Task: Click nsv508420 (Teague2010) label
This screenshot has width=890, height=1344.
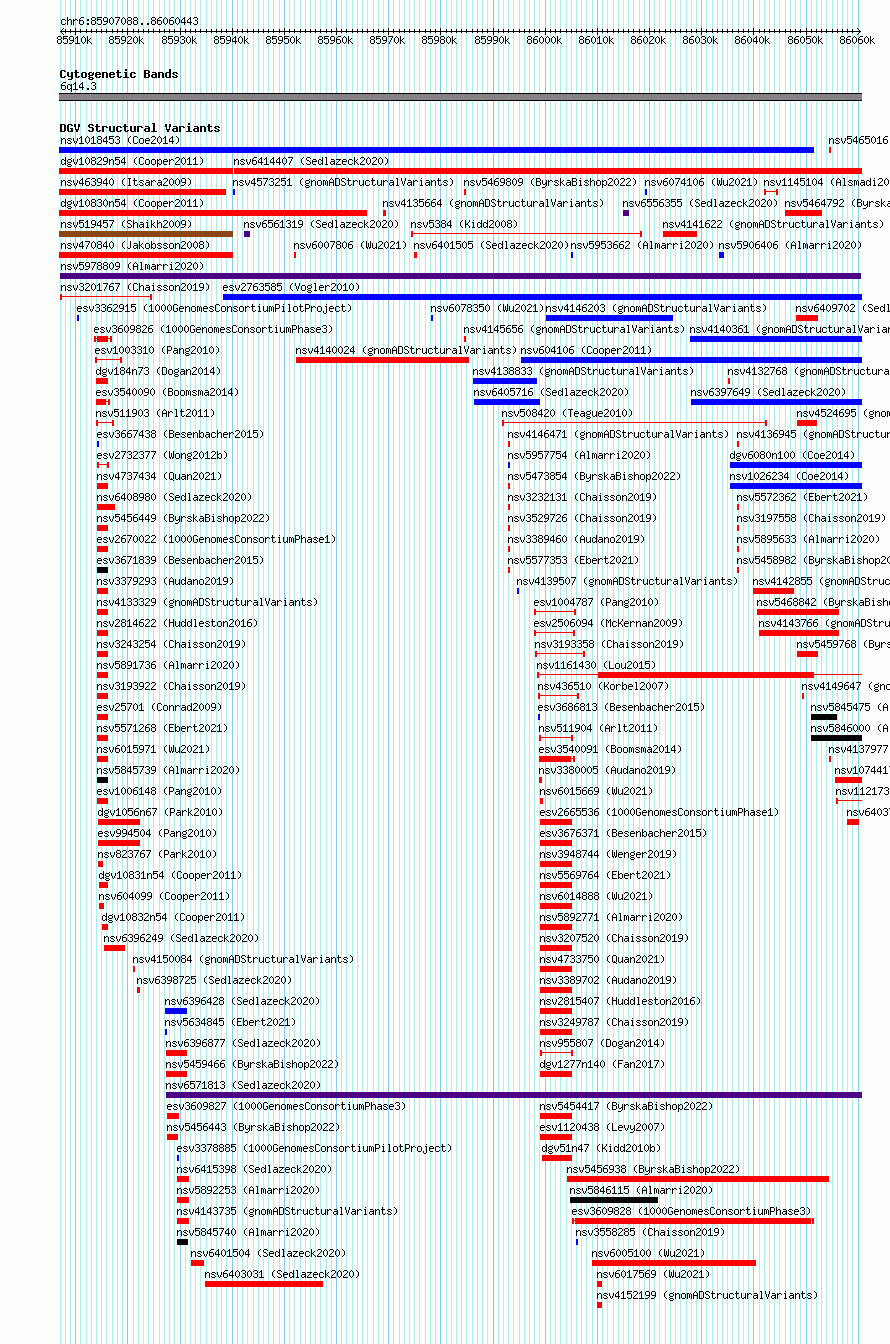Action: [567, 413]
